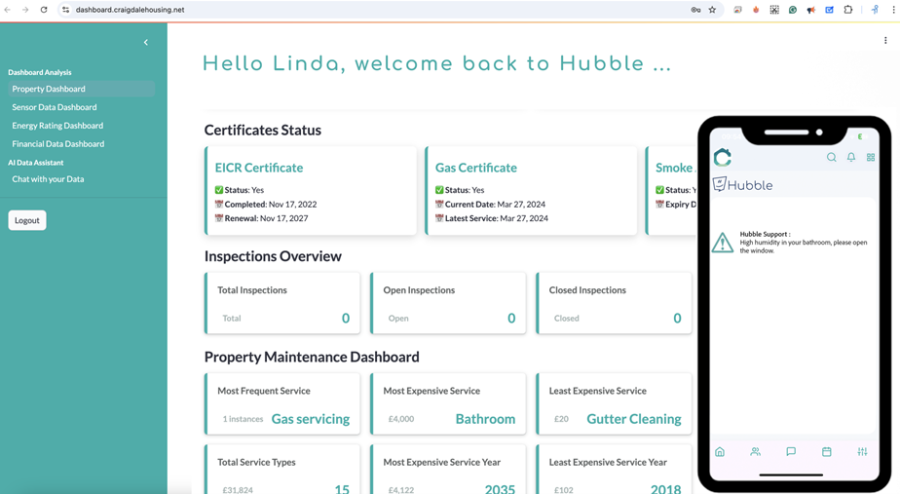The height and width of the screenshot is (494, 900).
Task: Tap the notification bell in phone app
Action: [x=851, y=157]
